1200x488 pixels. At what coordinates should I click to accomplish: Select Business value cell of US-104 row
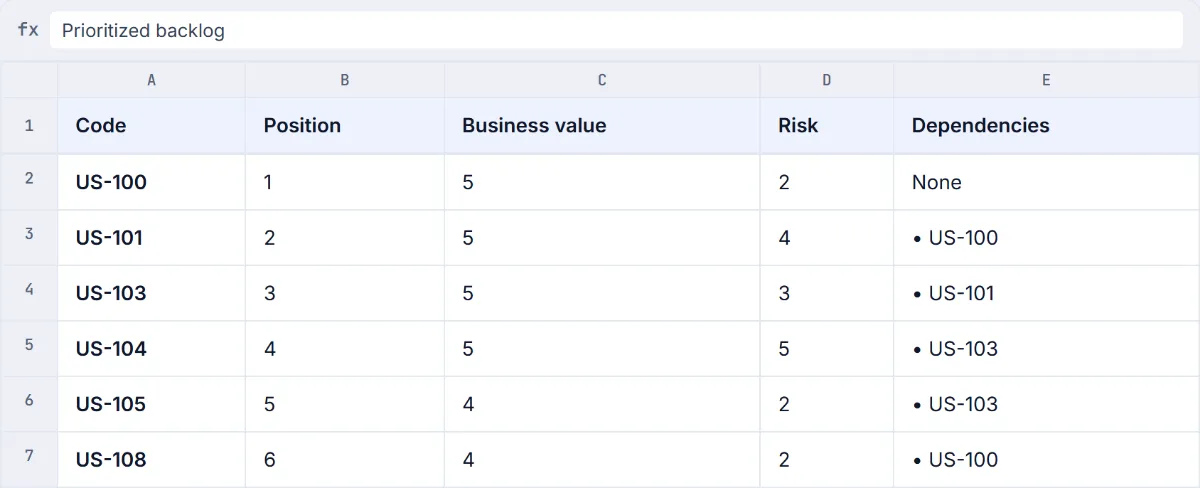[602, 348]
